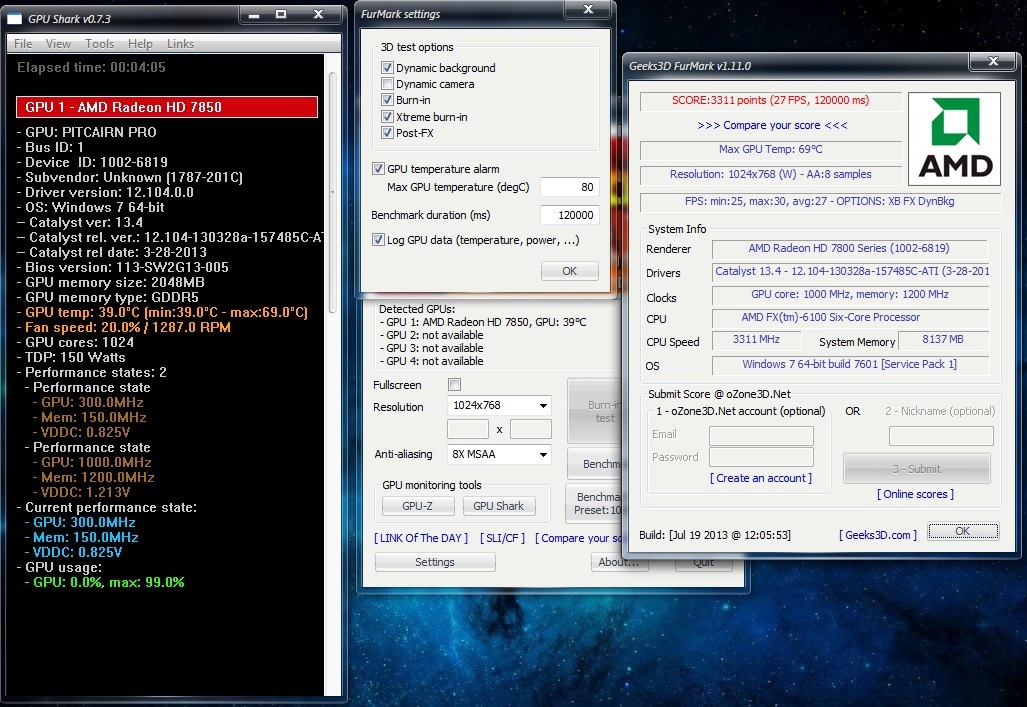This screenshot has height=707, width=1027.
Task: Click the 3 - Submit button
Action: pyautogui.click(x=916, y=468)
